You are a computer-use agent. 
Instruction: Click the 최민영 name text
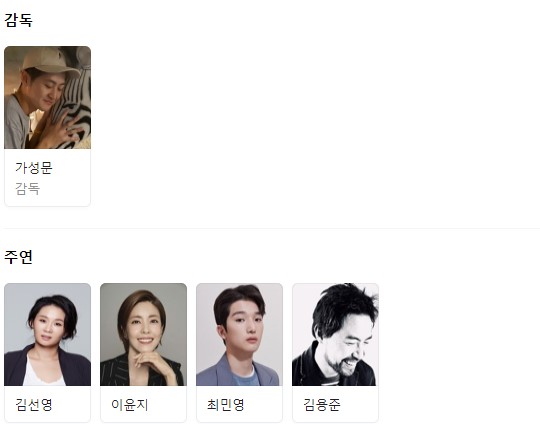[x=226, y=405]
